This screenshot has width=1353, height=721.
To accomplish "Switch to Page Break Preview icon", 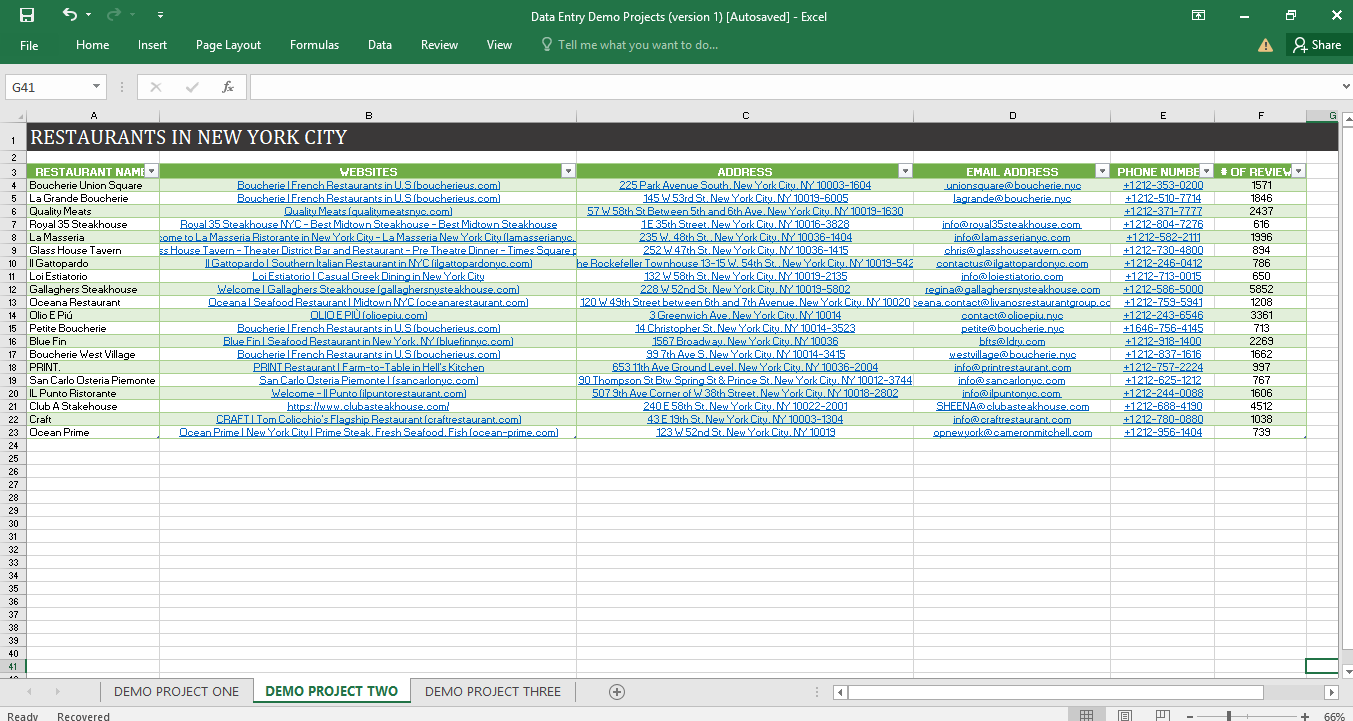I will click(x=1164, y=715).
